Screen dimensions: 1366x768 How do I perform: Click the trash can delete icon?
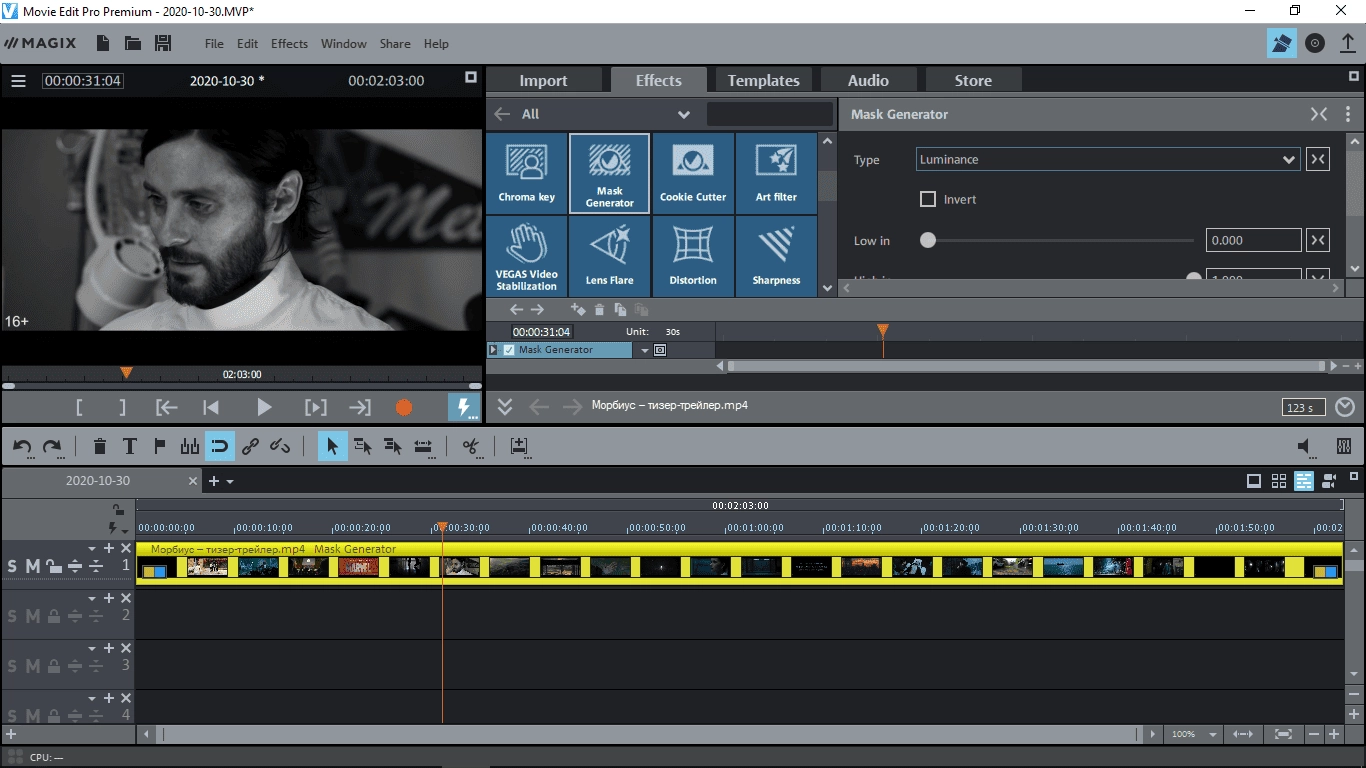coord(100,446)
